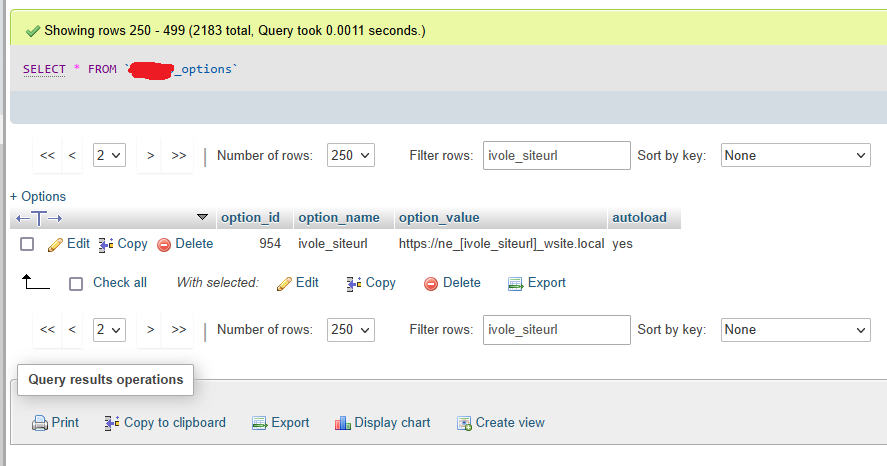Go to last page with bottom >> button
The height and width of the screenshot is (466, 887).
[179, 330]
